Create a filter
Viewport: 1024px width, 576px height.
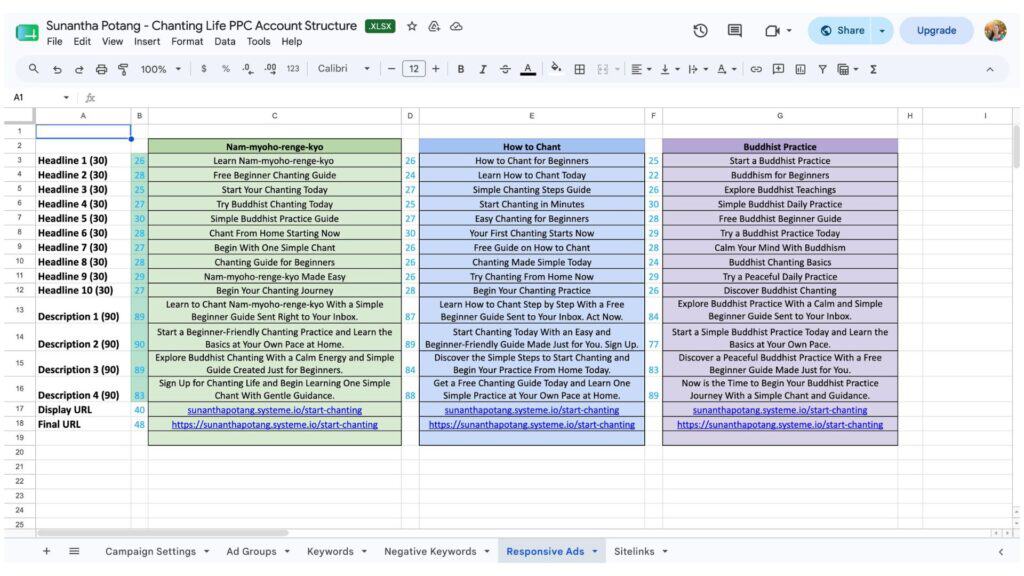pyautogui.click(x=822, y=69)
